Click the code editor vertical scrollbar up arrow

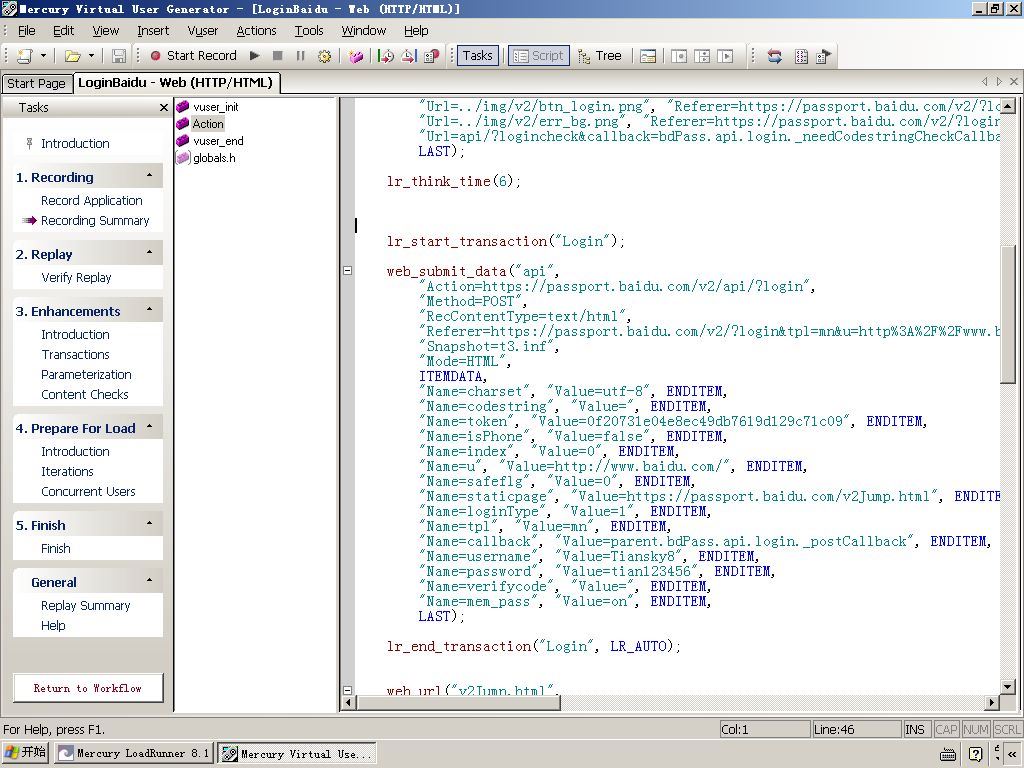click(x=1008, y=106)
